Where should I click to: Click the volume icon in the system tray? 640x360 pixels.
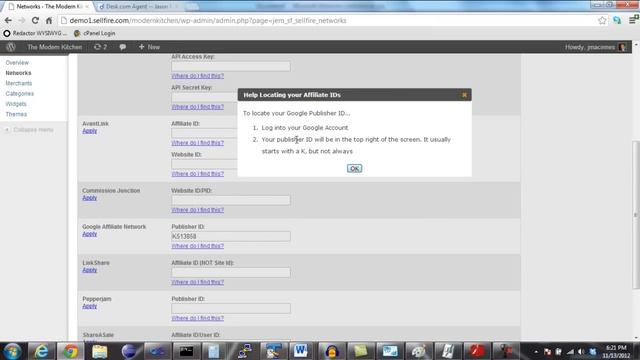581,351
